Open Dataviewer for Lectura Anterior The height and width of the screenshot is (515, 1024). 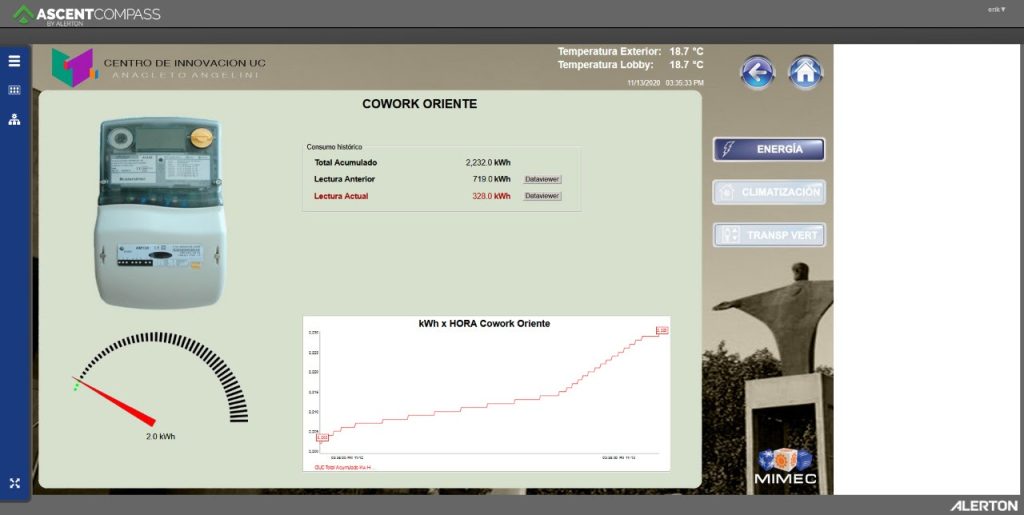[x=542, y=179]
